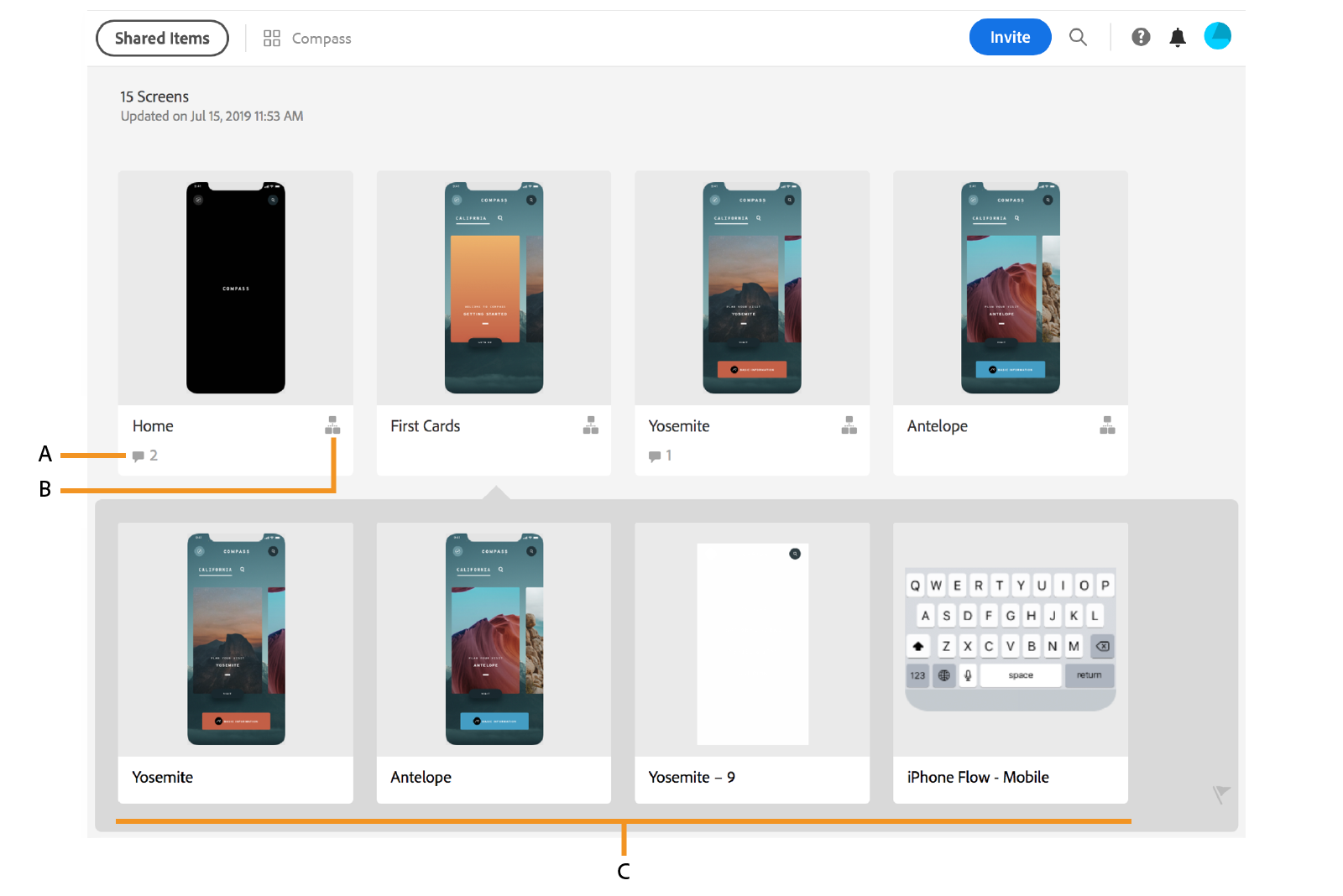Click the First Cards screen title
The width and height of the screenshot is (1343, 896).
(x=425, y=425)
